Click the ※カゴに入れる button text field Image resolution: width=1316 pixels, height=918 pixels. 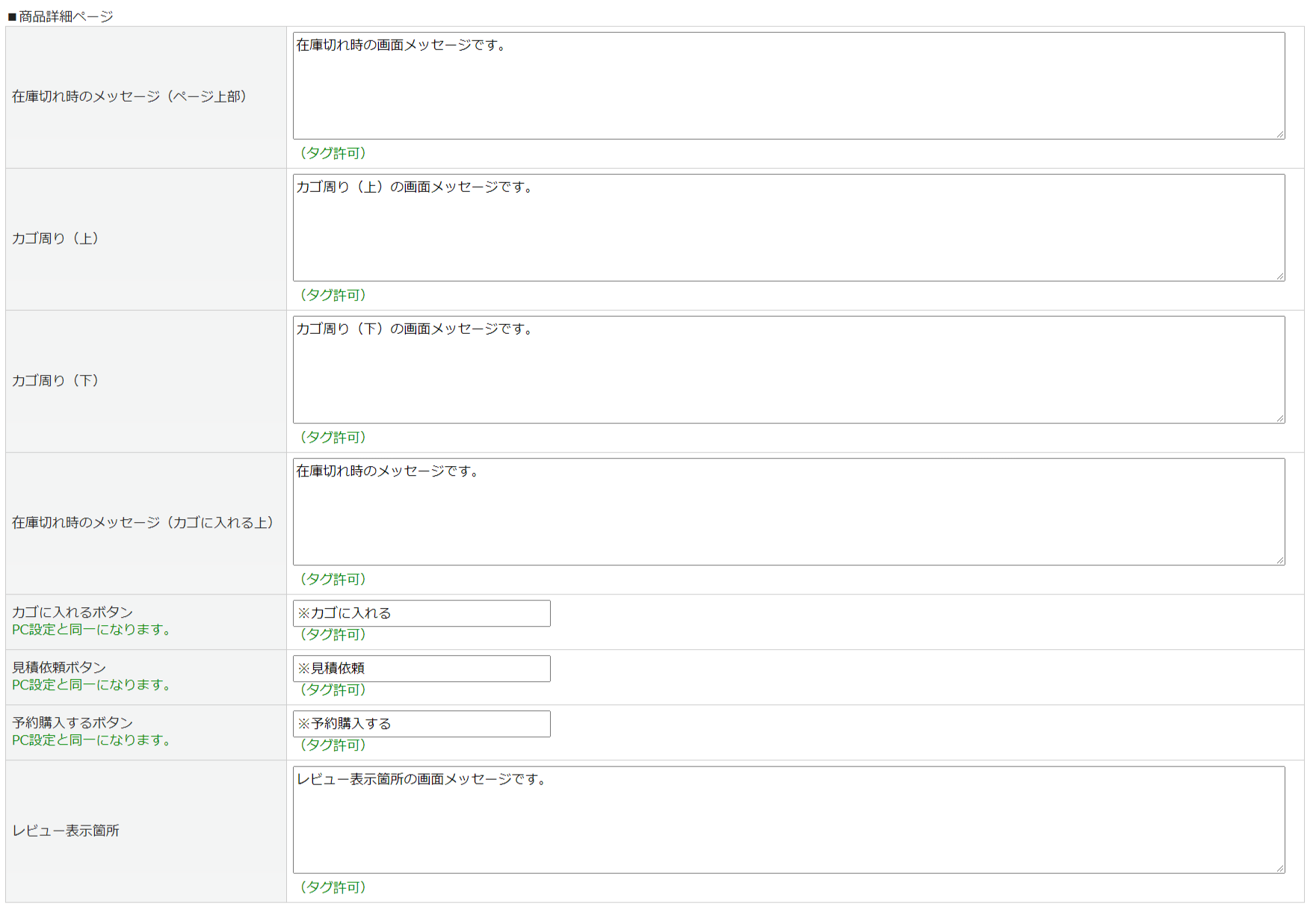pos(421,613)
